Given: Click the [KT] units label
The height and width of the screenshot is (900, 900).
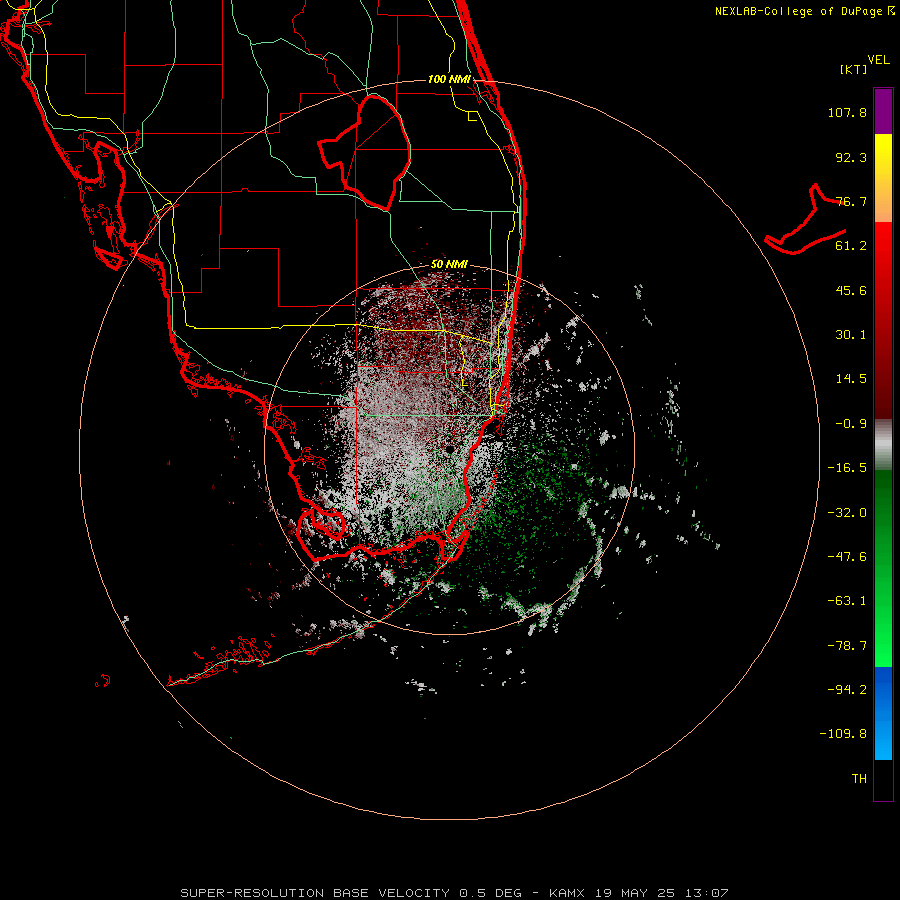Looking at the screenshot, I should [854, 69].
